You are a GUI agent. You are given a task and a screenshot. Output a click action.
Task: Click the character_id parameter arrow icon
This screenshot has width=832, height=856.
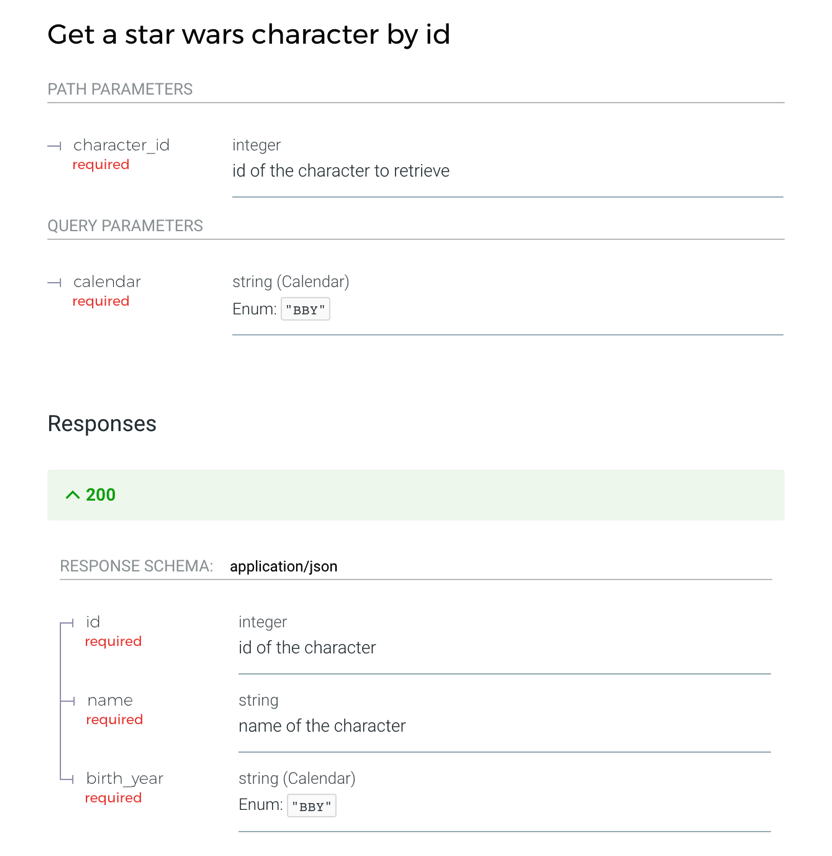(x=55, y=145)
